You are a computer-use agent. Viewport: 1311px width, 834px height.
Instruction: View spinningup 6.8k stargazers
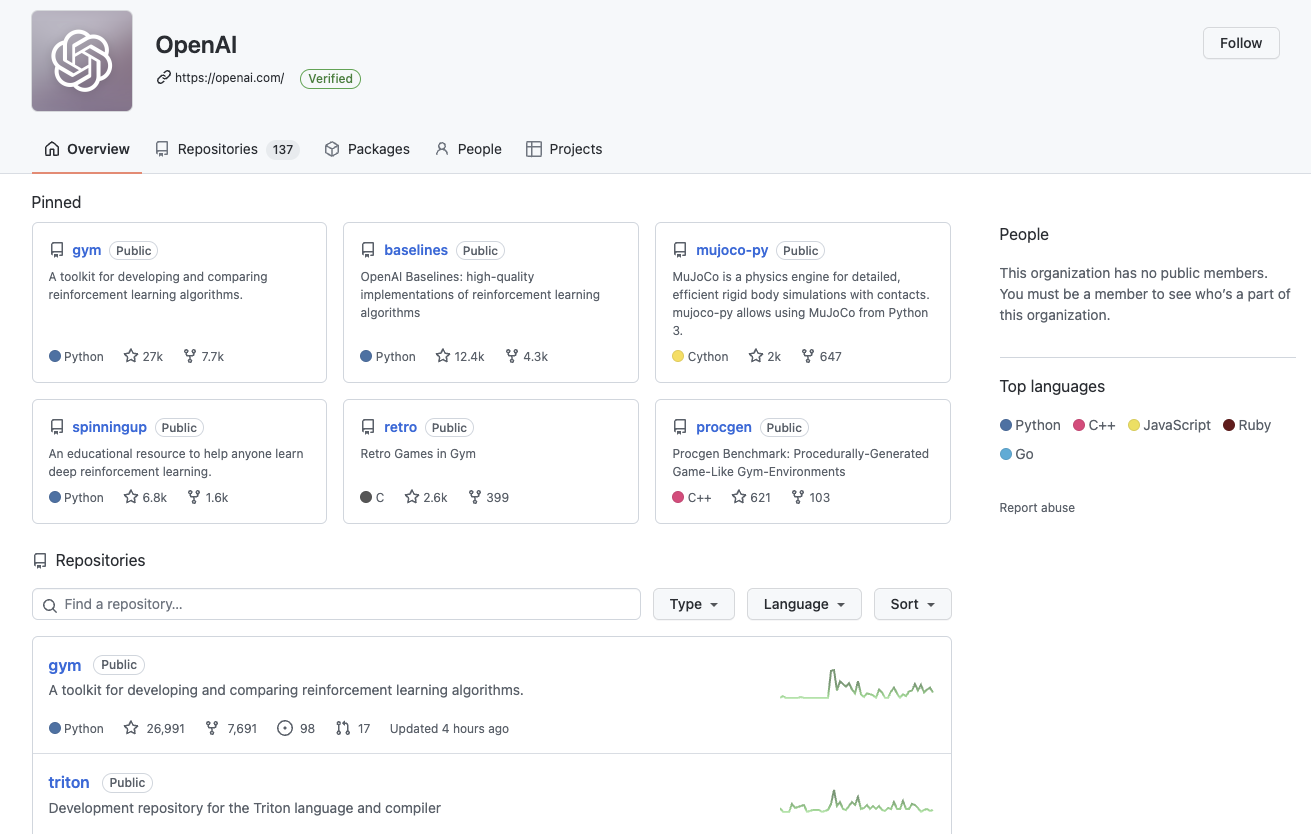145,497
